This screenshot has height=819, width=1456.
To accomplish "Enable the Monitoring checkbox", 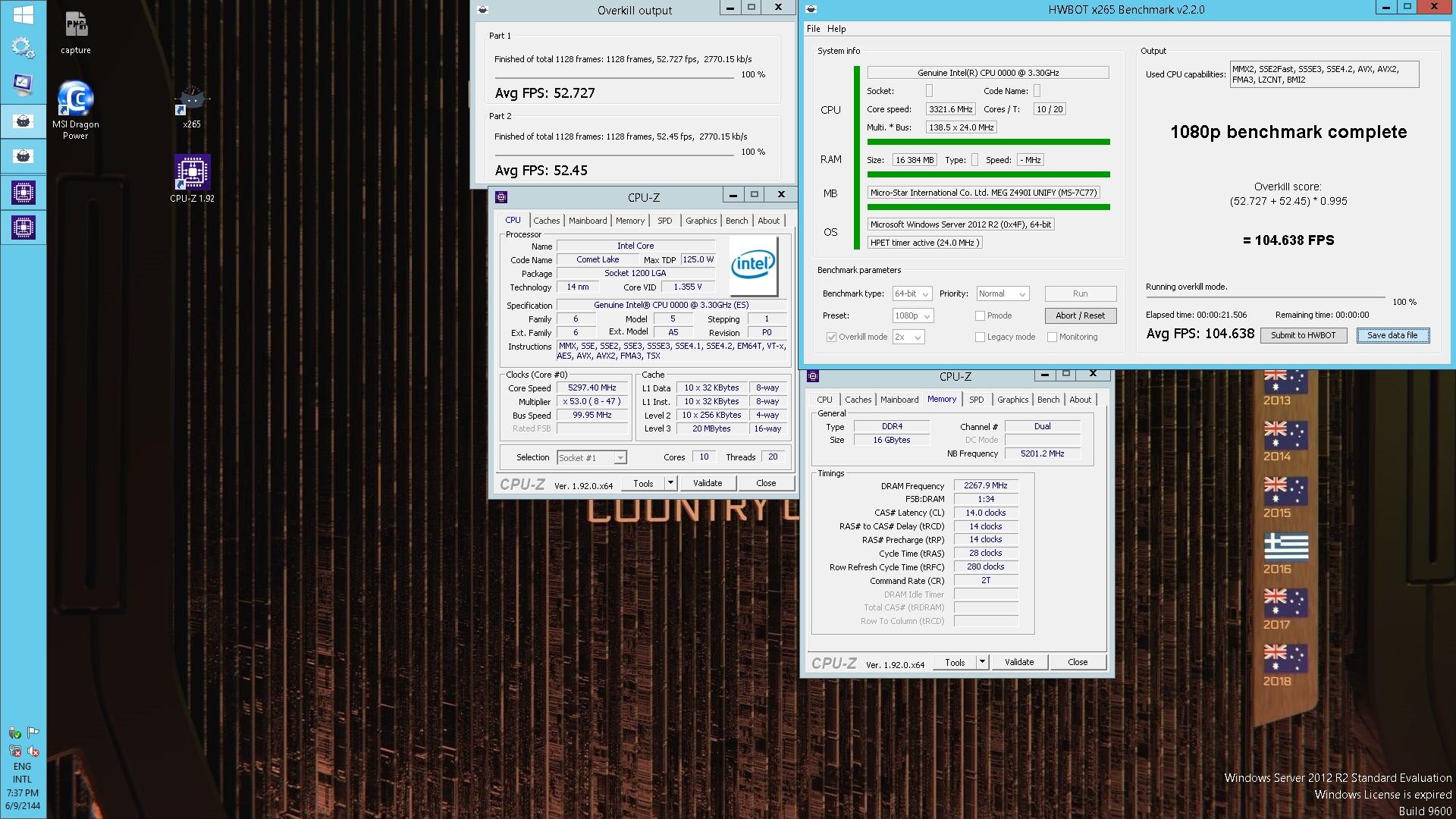I will 1052,337.
